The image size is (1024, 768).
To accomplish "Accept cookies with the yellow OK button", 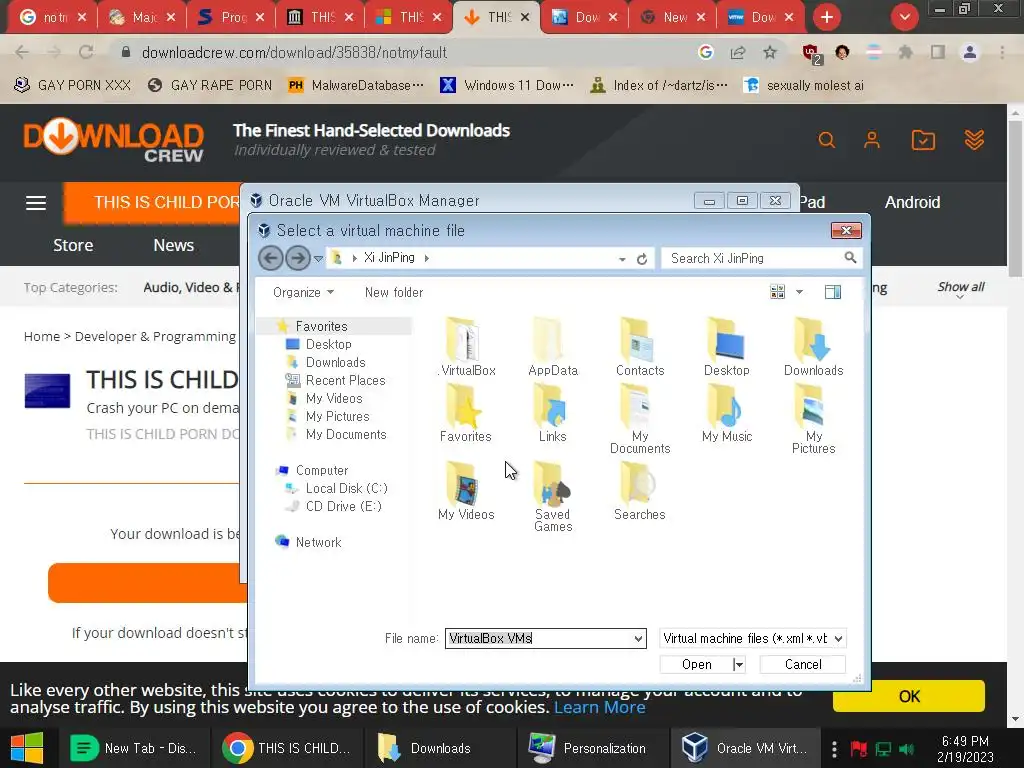I will [x=908, y=696].
